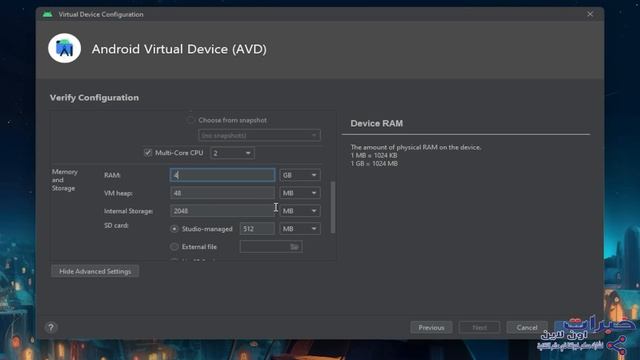Click the external file browse folder icon

point(294,247)
